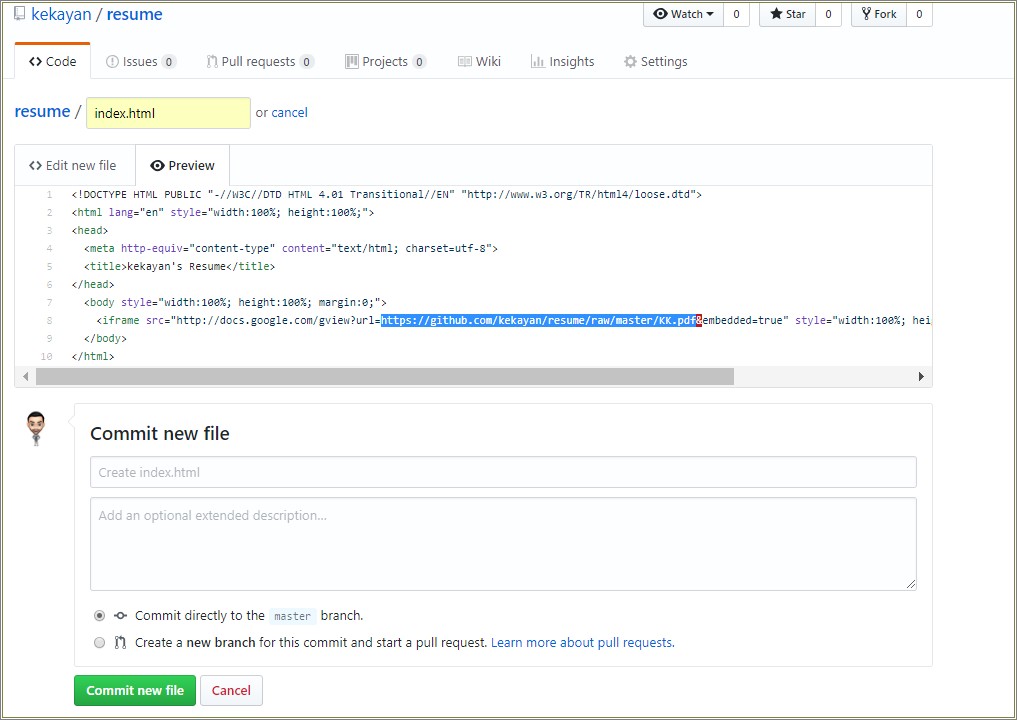Open the Watch dropdown
The height and width of the screenshot is (720, 1017).
point(681,14)
